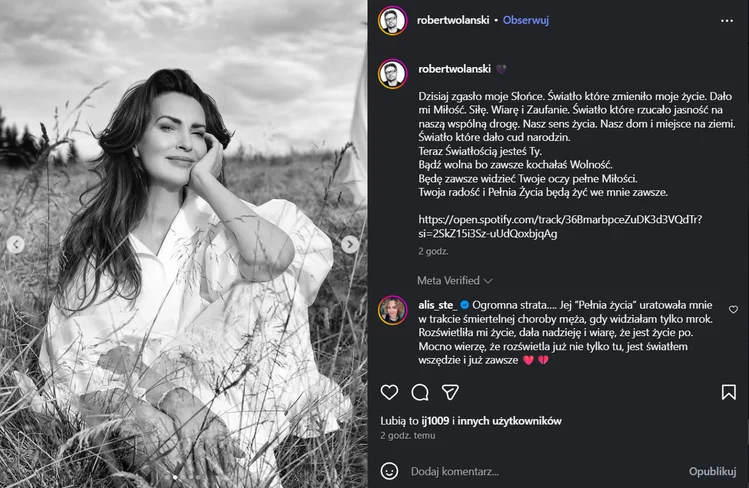Open the comment bubble icon
The width and height of the screenshot is (749, 488).
[421, 392]
